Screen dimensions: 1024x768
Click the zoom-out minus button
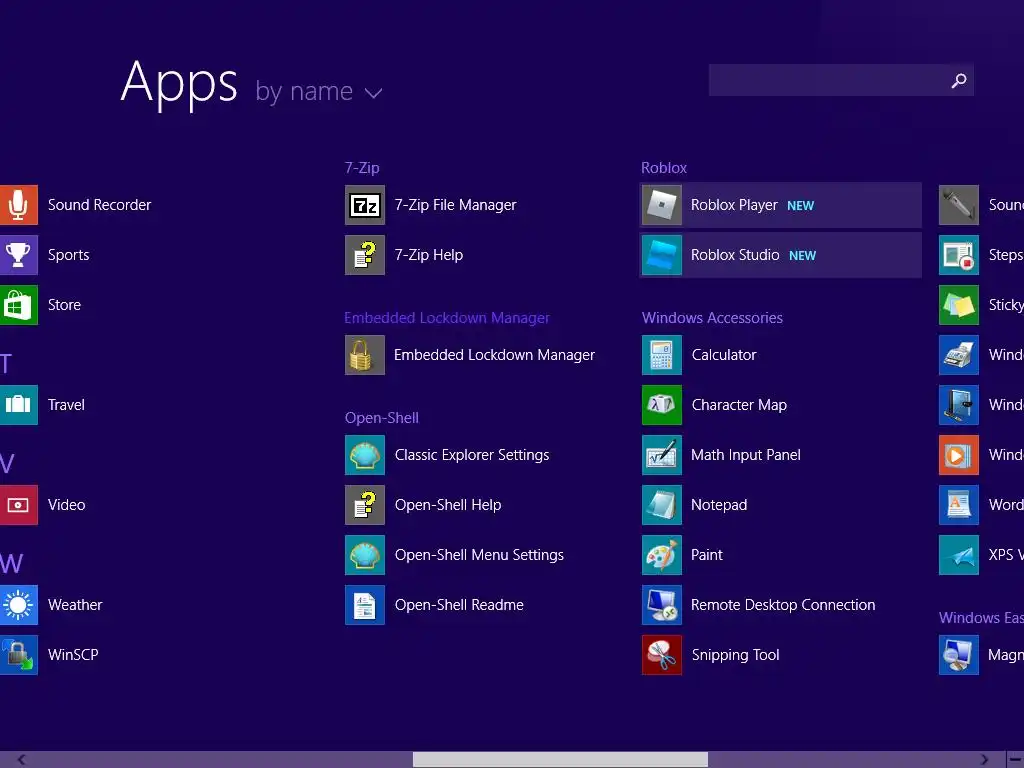1016,760
